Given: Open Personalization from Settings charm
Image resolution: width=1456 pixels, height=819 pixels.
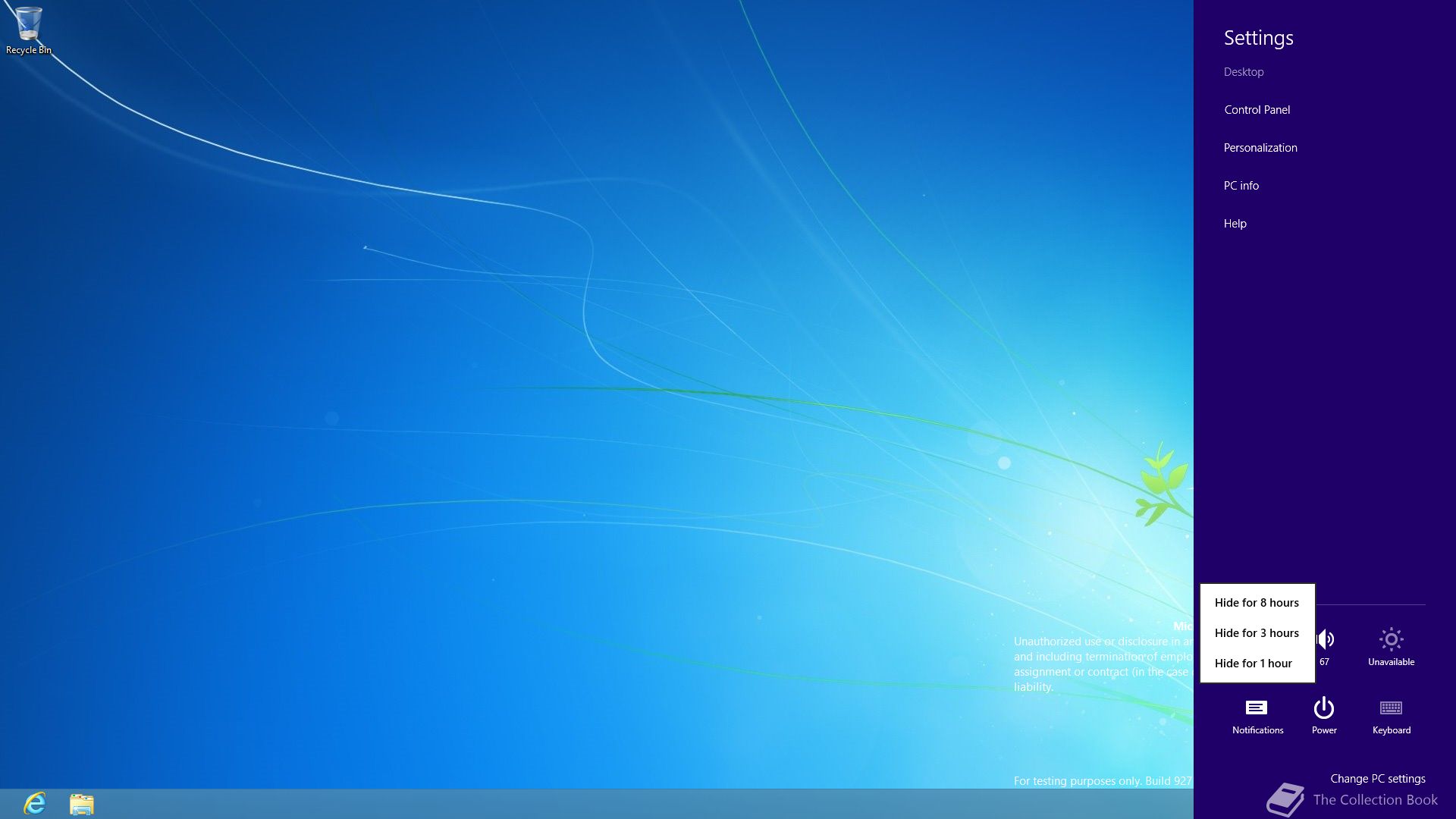Looking at the screenshot, I should point(1260,148).
